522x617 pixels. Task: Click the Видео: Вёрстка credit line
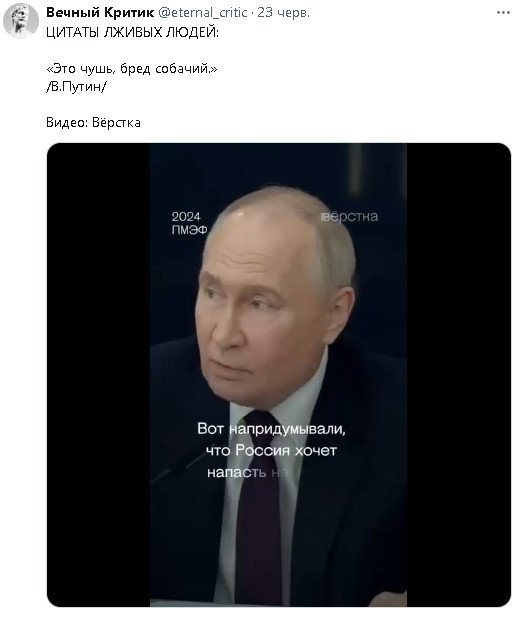pos(93,122)
